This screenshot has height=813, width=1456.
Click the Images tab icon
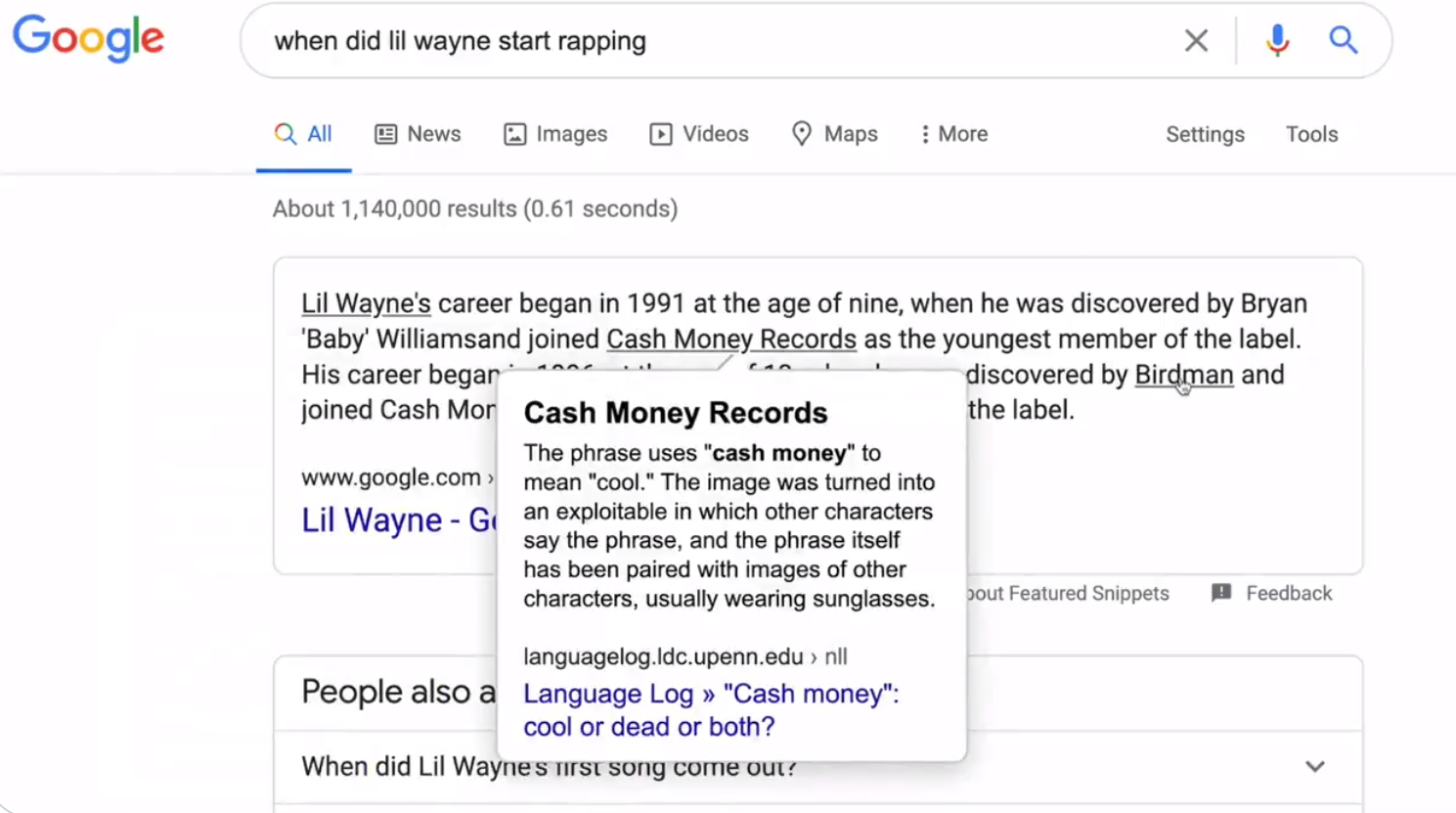tap(515, 133)
